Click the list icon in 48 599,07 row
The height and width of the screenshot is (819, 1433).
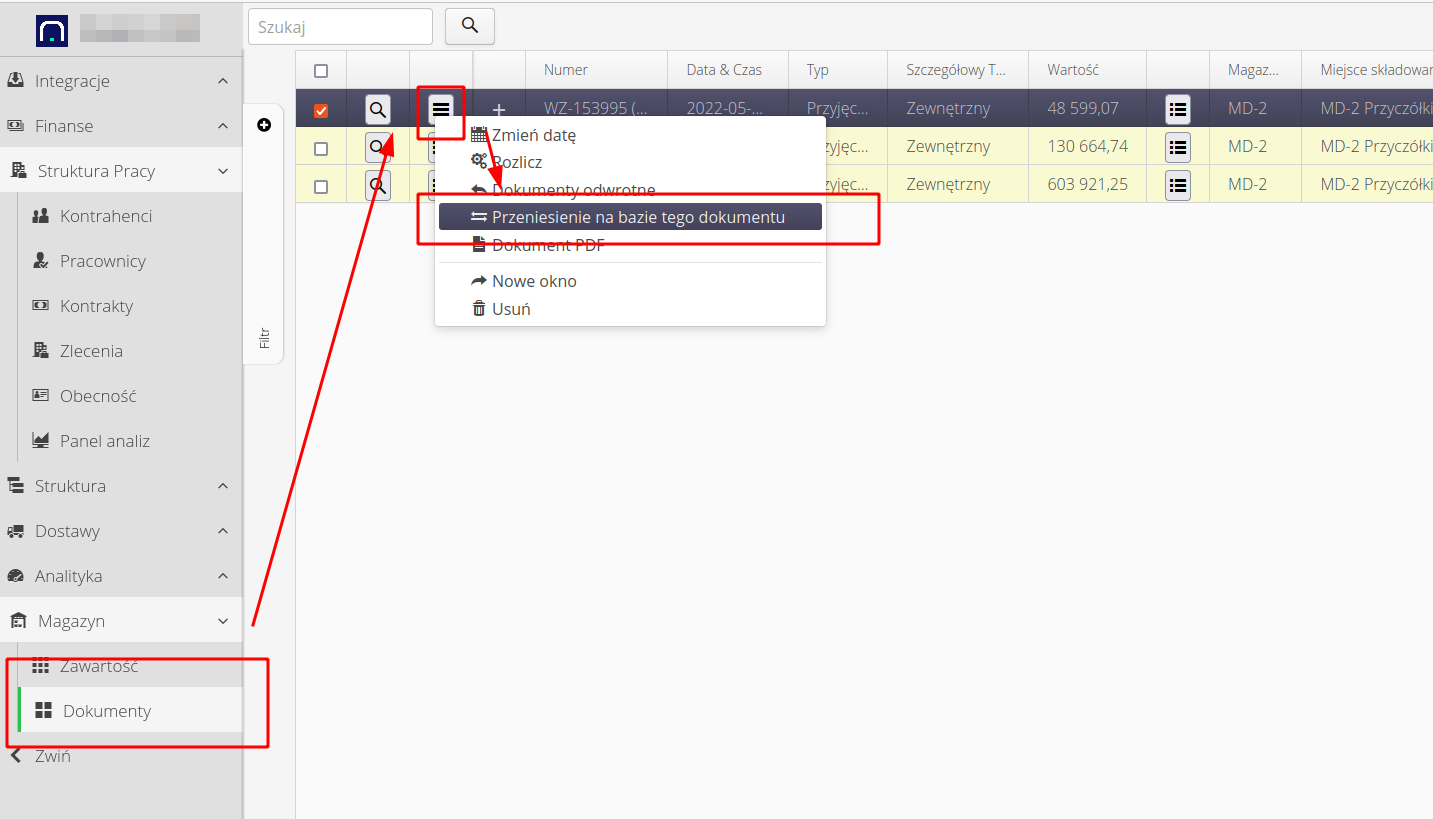pos(1178,109)
